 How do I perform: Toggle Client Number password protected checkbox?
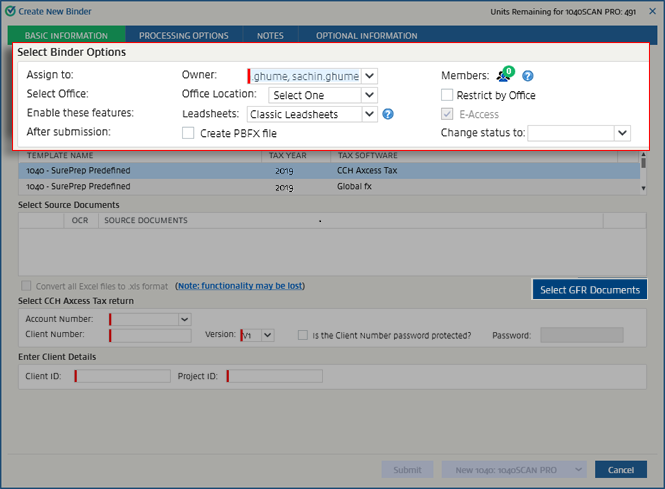[303, 335]
